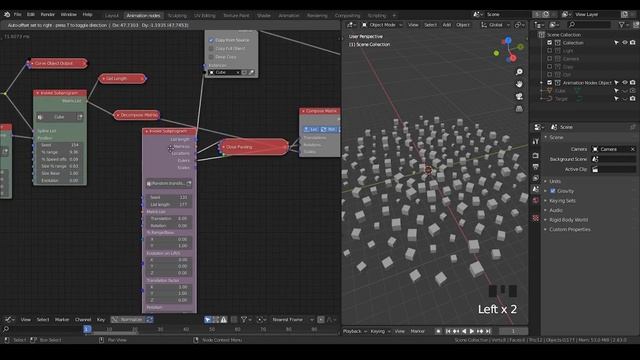Open the Tool properties tab icon
Viewport: 640px width, 360px height.
coord(536,141)
